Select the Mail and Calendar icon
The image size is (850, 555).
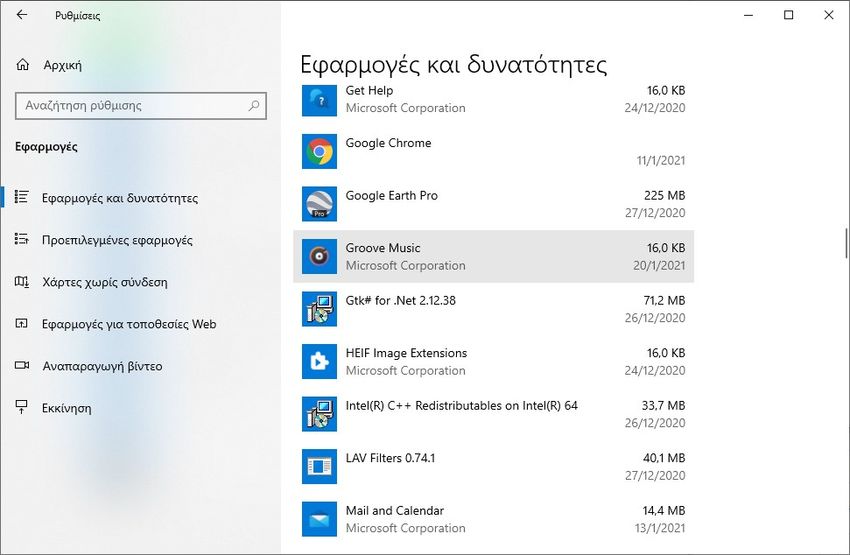pyautogui.click(x=319, y=519)
